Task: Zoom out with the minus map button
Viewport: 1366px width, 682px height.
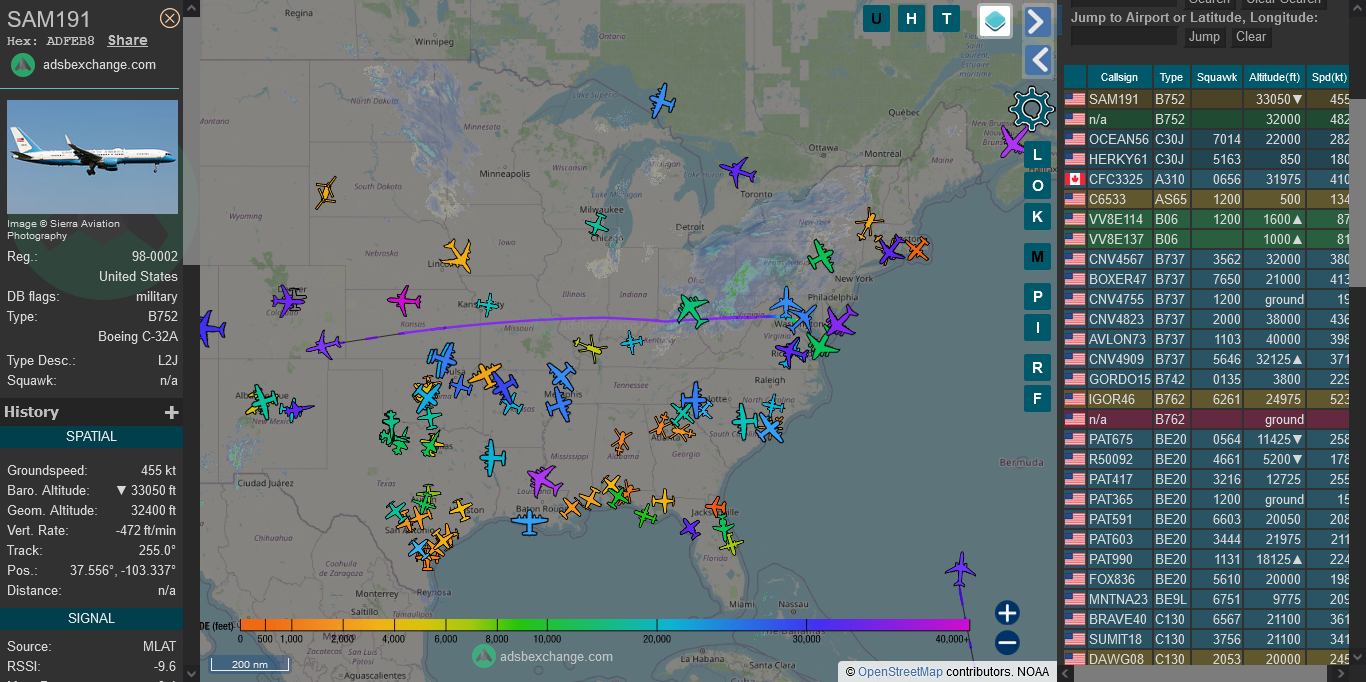Action: pyautogui.click(x=1007, y=643)
